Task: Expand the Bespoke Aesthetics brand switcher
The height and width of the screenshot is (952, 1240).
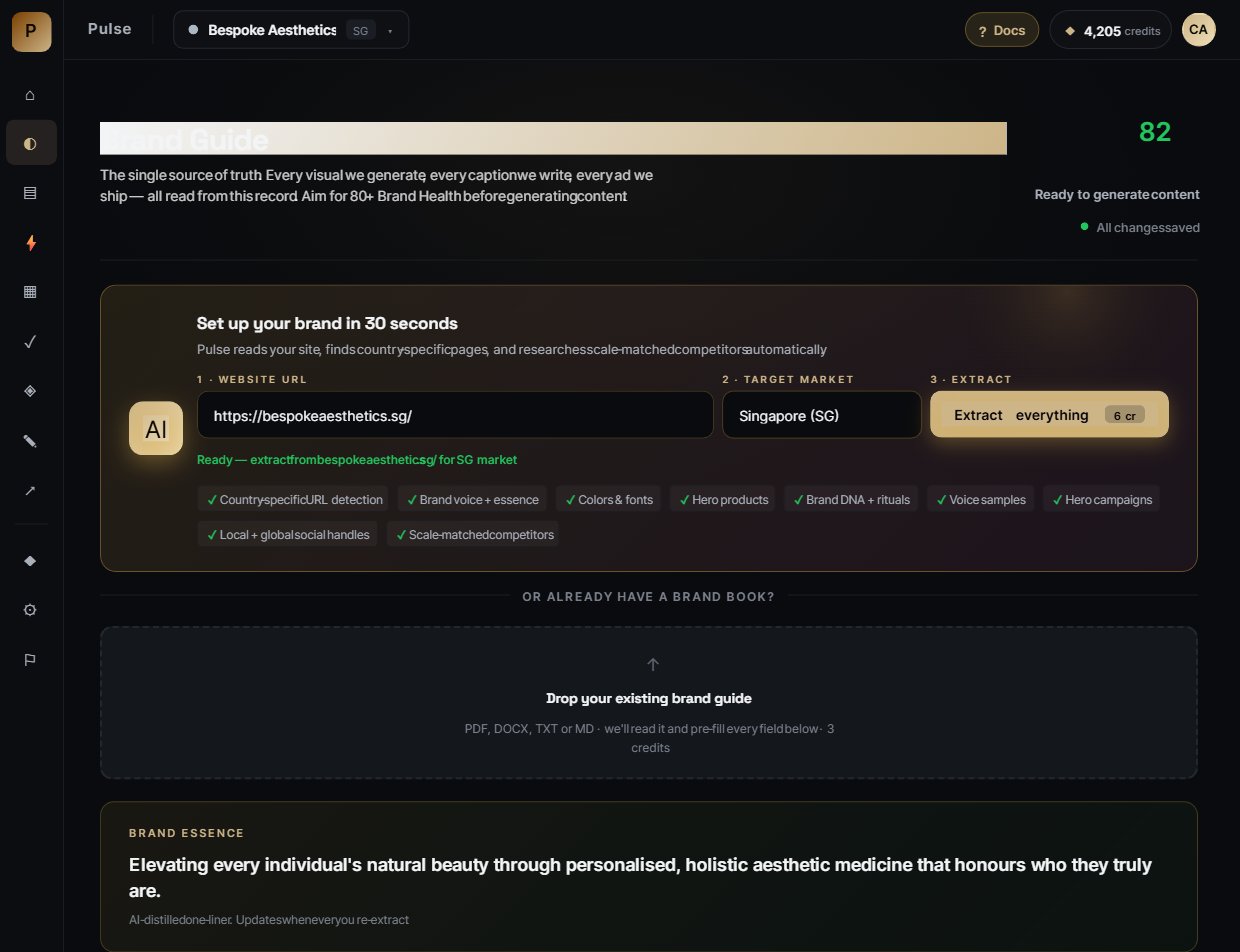Action: point(291,30)
